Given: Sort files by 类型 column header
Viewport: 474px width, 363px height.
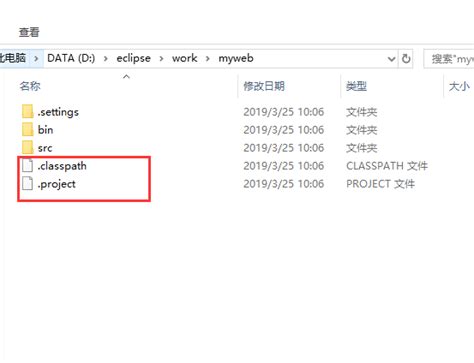Looking at the screenshot, I should [x=356, y=86].
